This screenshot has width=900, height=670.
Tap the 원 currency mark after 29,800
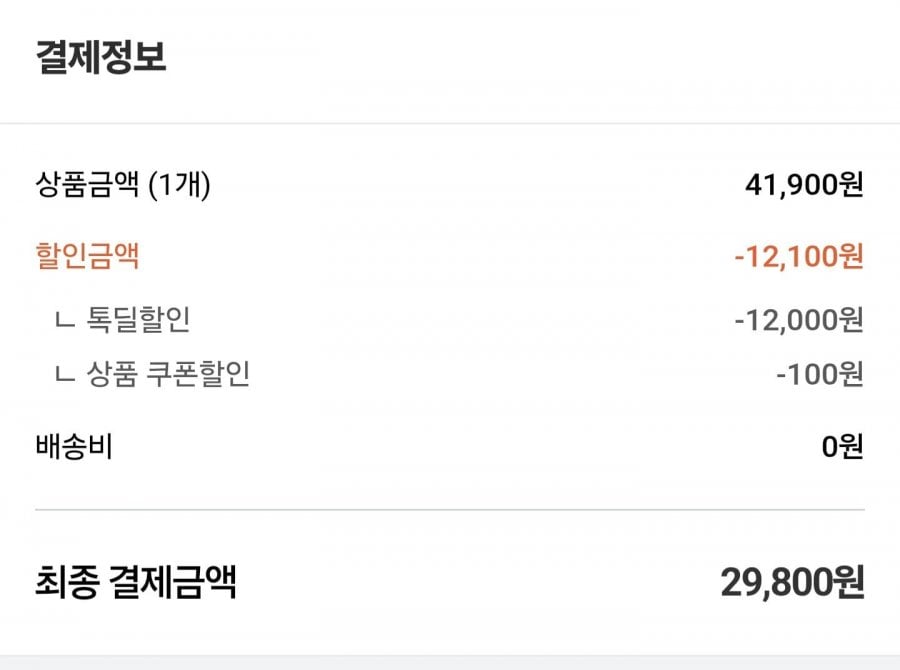tap(848, 582)
